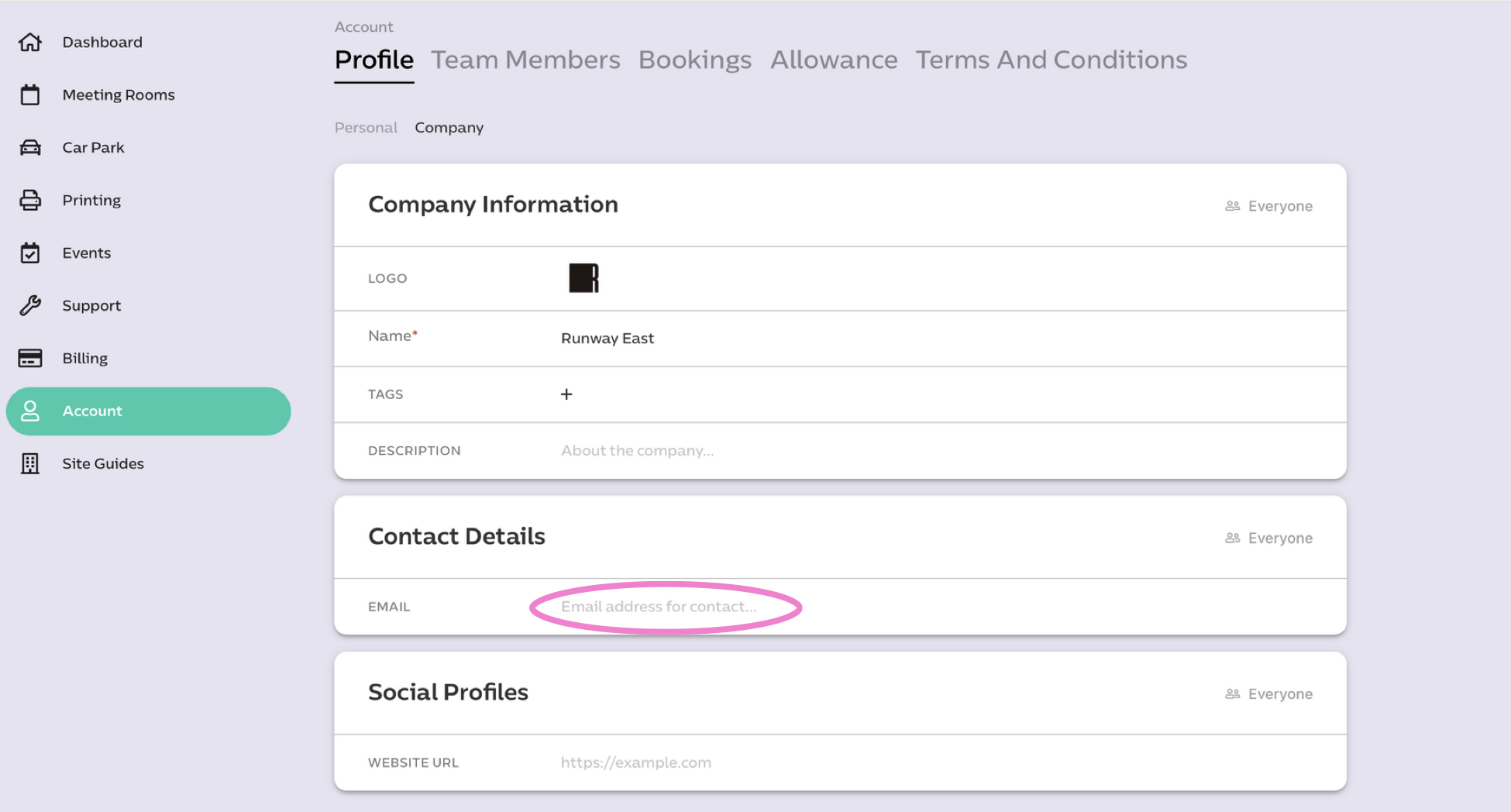Open the Bookings tab
The height and width of the screenshot is (812, 1511).
[694, 60]
